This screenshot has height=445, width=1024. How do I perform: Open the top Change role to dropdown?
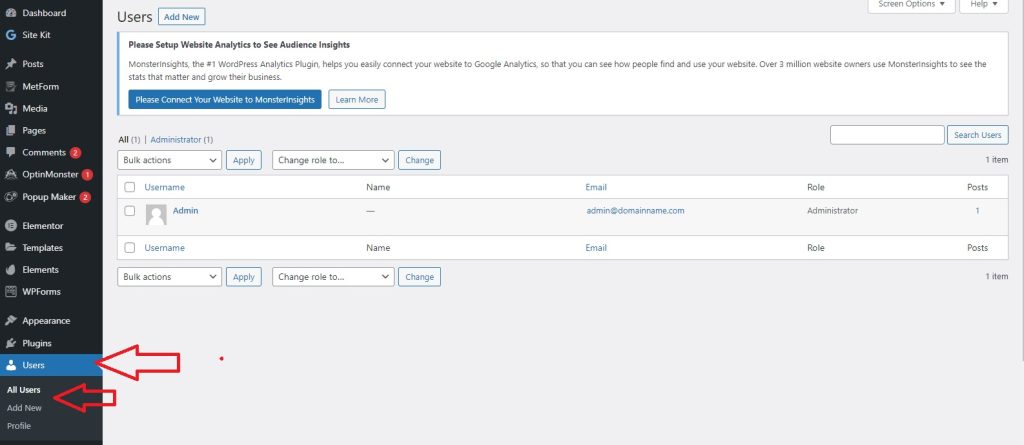click(333, 160)
